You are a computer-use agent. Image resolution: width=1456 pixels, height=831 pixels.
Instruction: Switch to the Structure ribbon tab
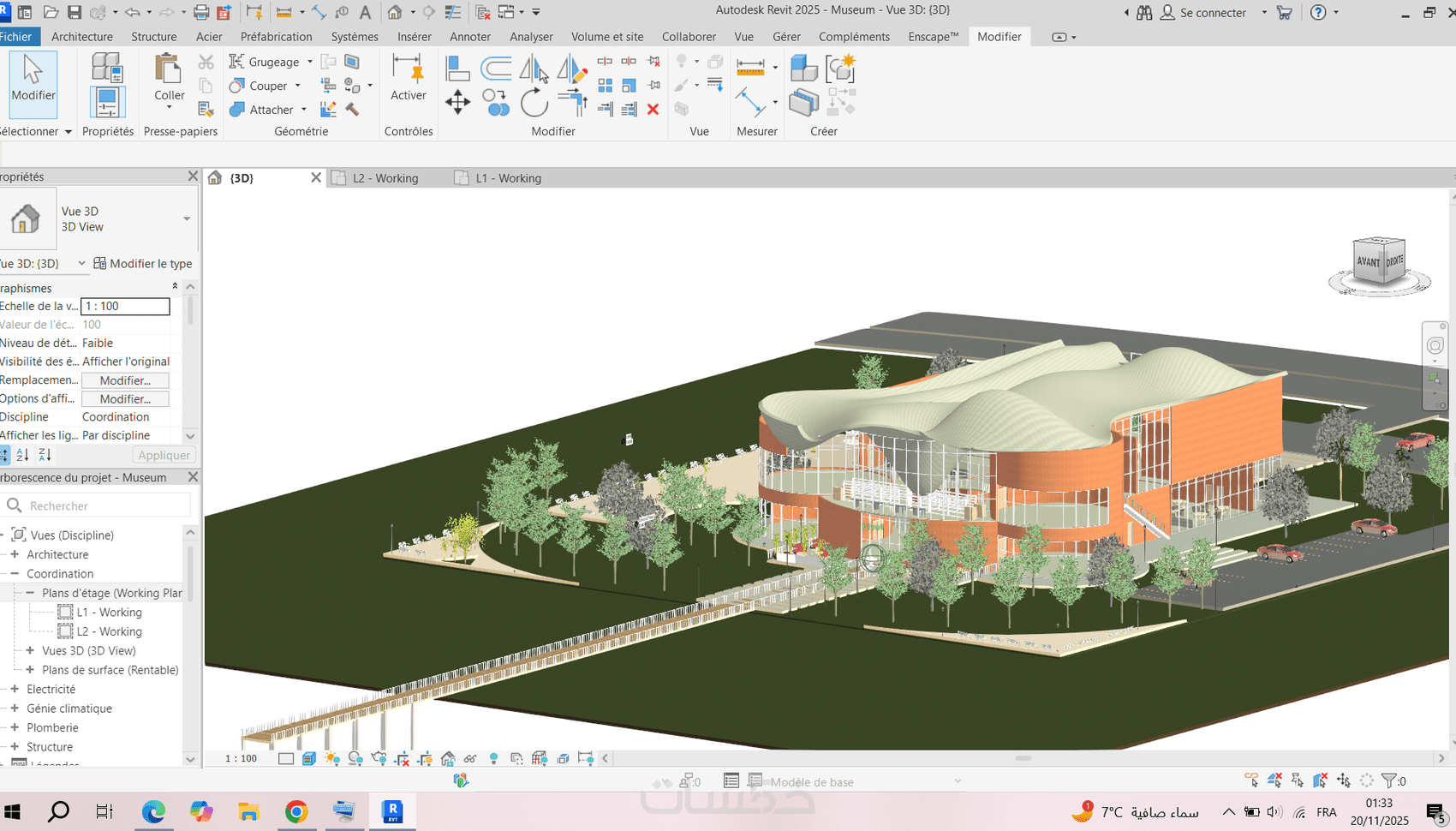154,37
